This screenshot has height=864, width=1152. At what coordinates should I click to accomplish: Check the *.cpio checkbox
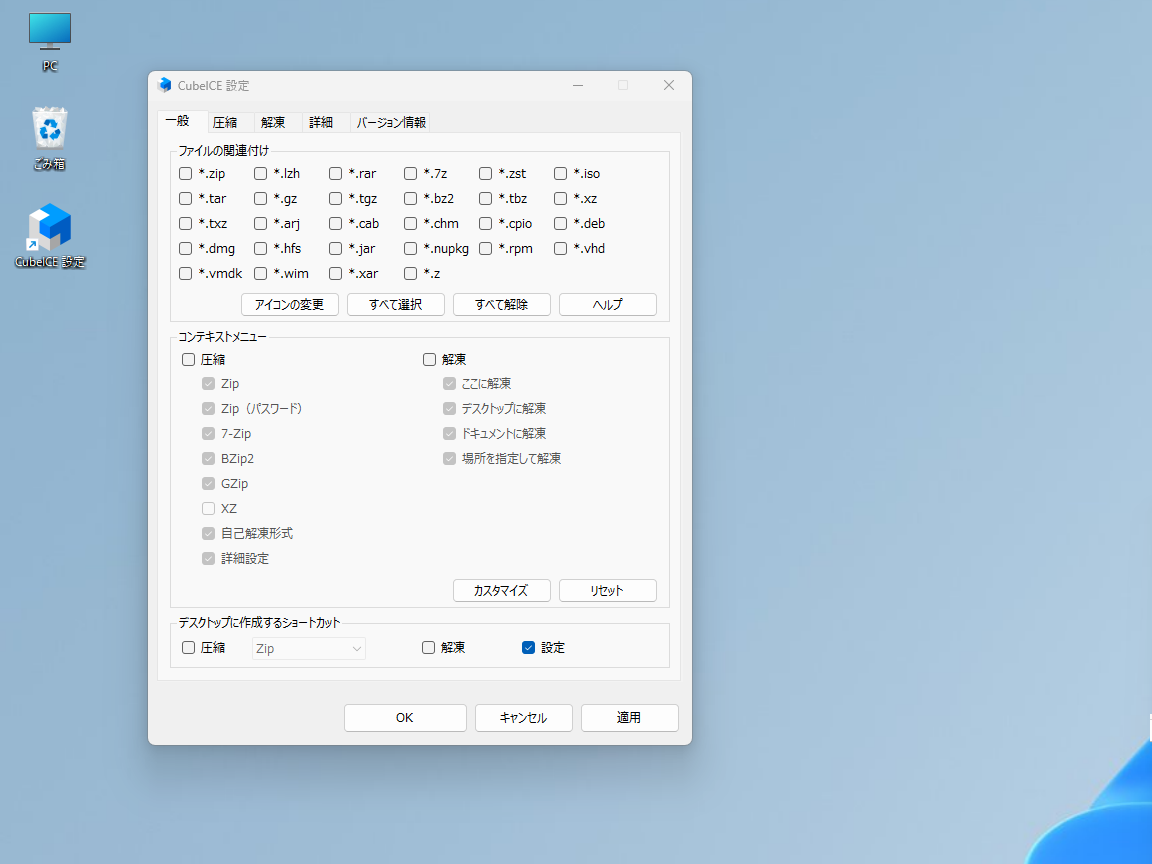pyautogui.click(x=485, y=223)
